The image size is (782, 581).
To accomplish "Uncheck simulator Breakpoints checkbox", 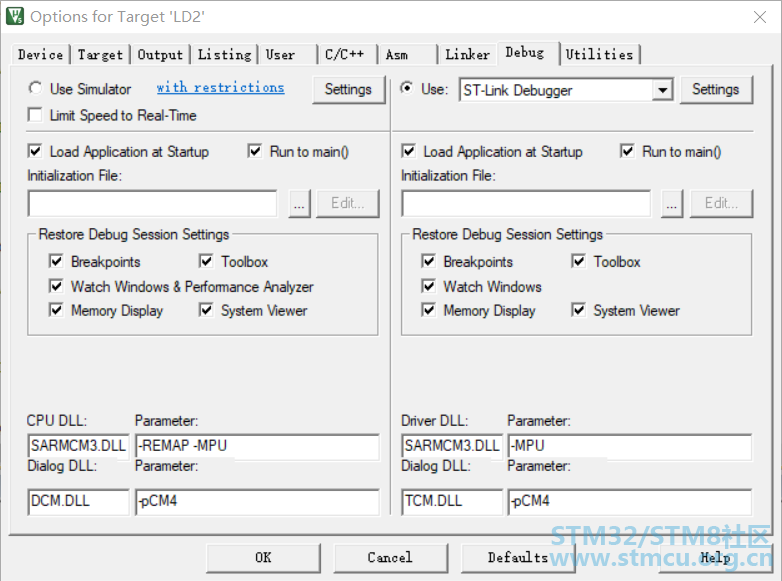I will click(56, 261).
